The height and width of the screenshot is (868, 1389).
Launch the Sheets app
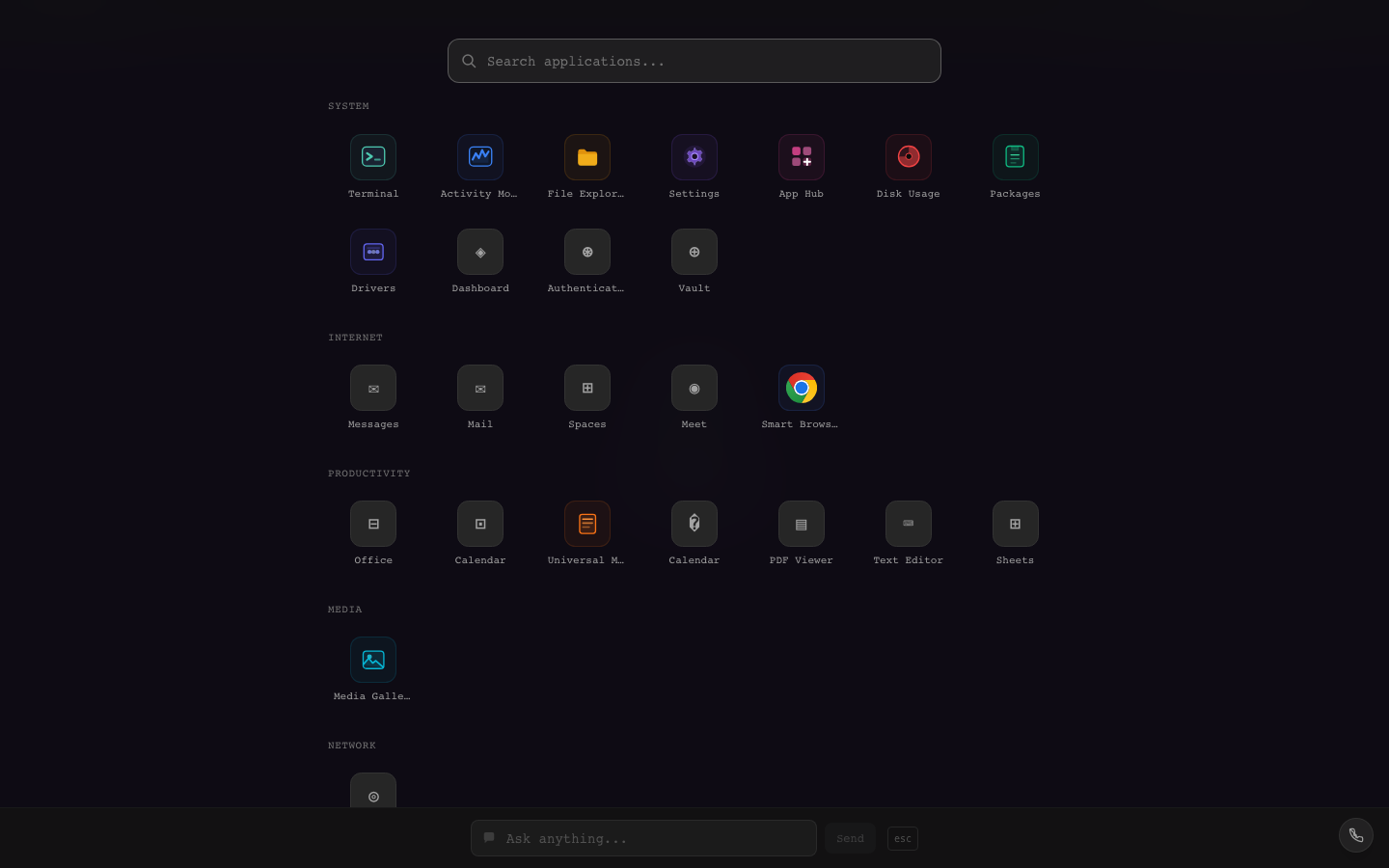1016,524
